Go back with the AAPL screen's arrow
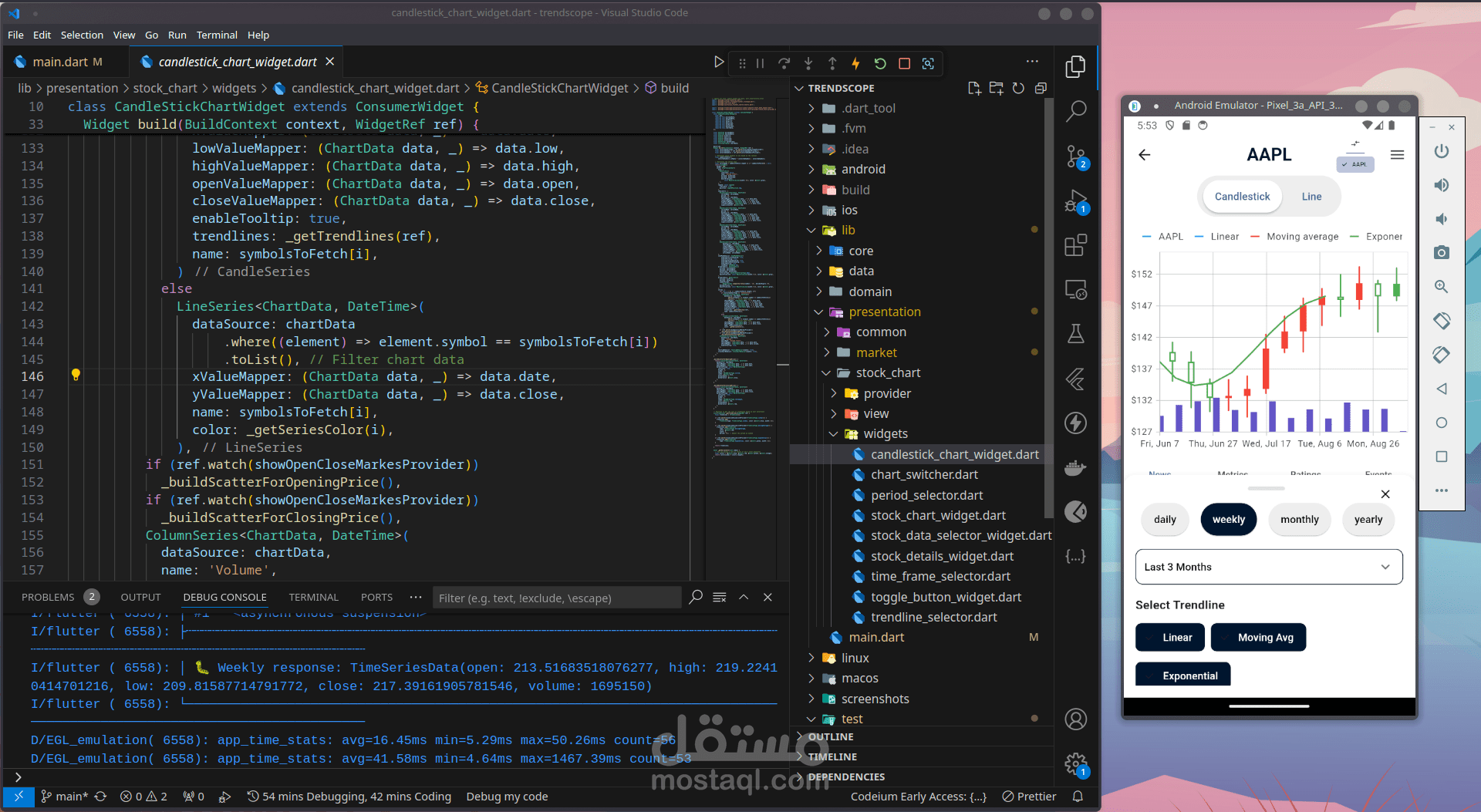1481x812 pixels. (x=1145, y=155)
